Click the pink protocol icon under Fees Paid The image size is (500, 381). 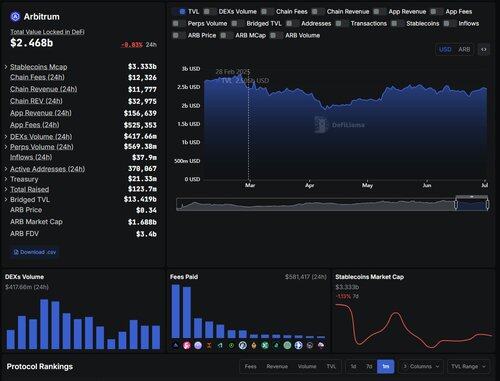tap(187, 345)
